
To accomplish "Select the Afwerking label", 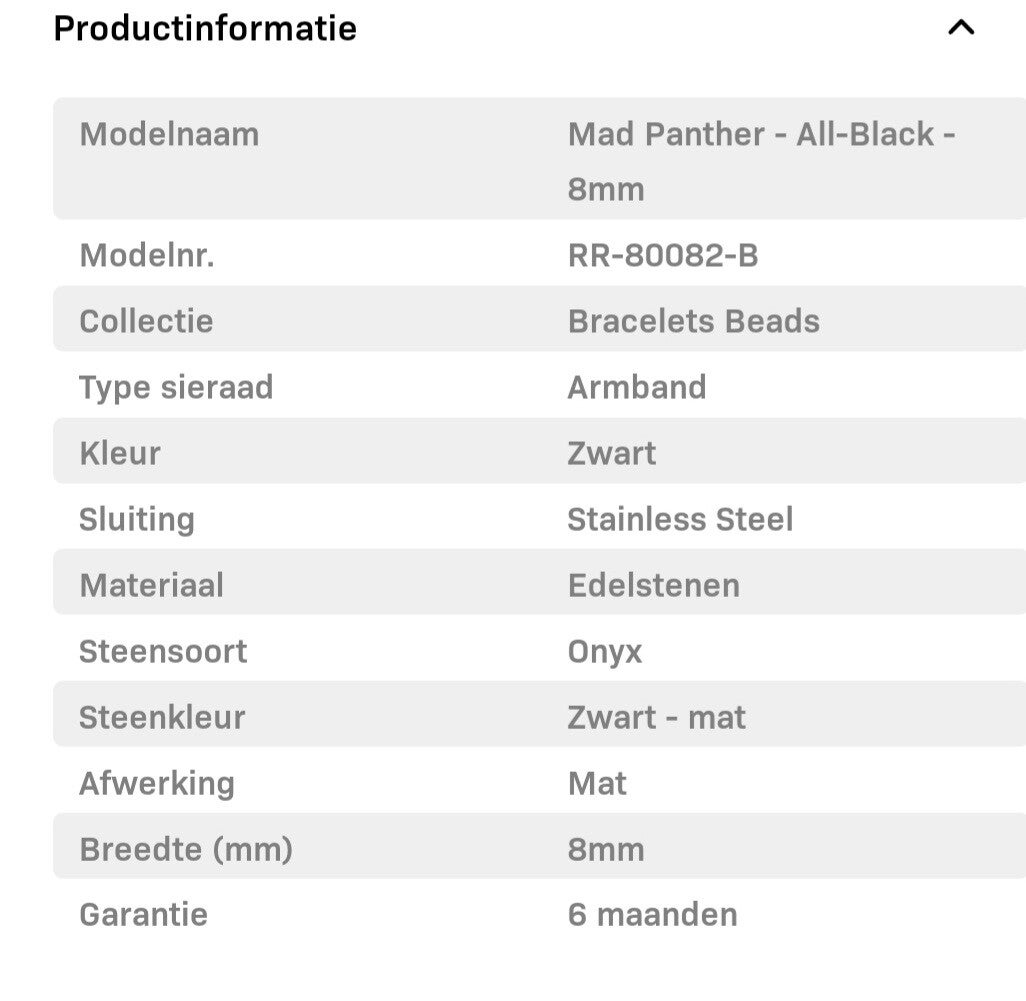I will click(157, 783).
